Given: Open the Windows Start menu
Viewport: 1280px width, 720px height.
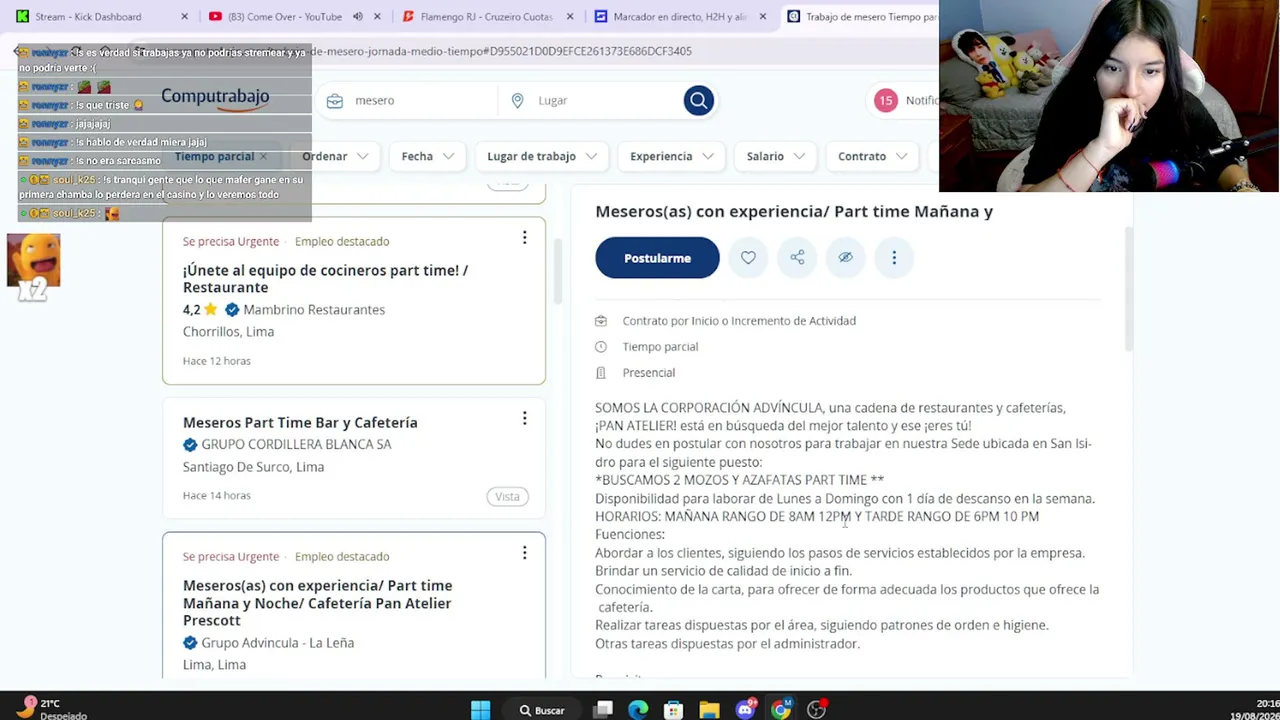Looking at the screenshot, I should [480, 710].
